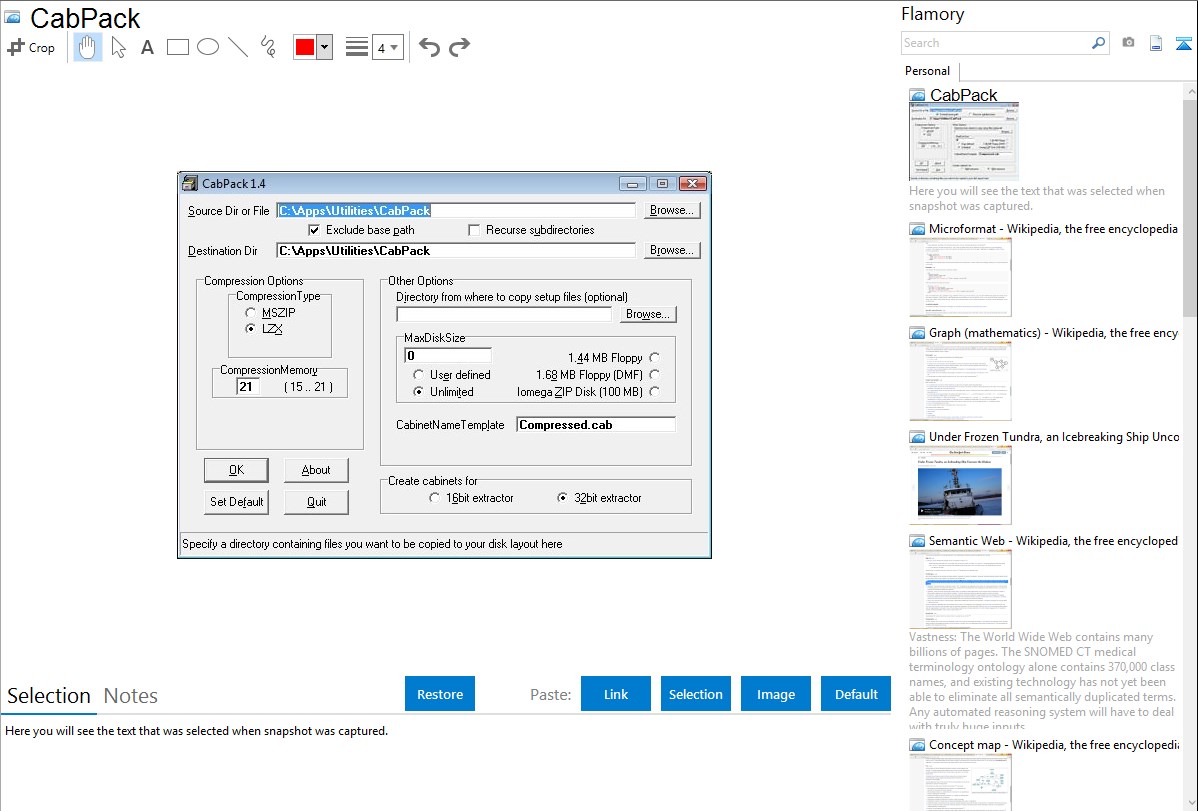Screen dimensions: 1198x811
Task: Select the straight line tool
Action: (238, 47)
